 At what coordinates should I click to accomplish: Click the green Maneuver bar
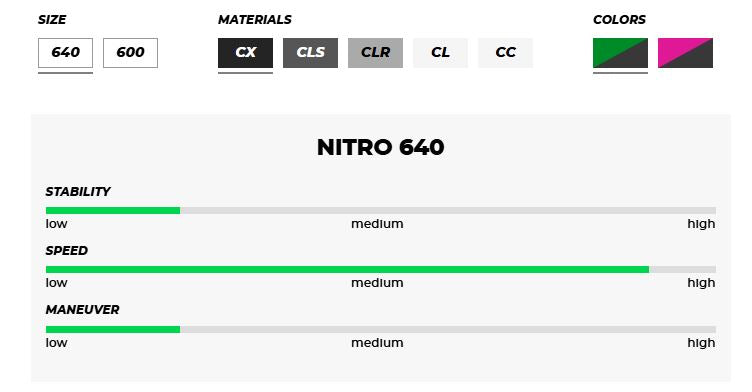tap(113, 329)
